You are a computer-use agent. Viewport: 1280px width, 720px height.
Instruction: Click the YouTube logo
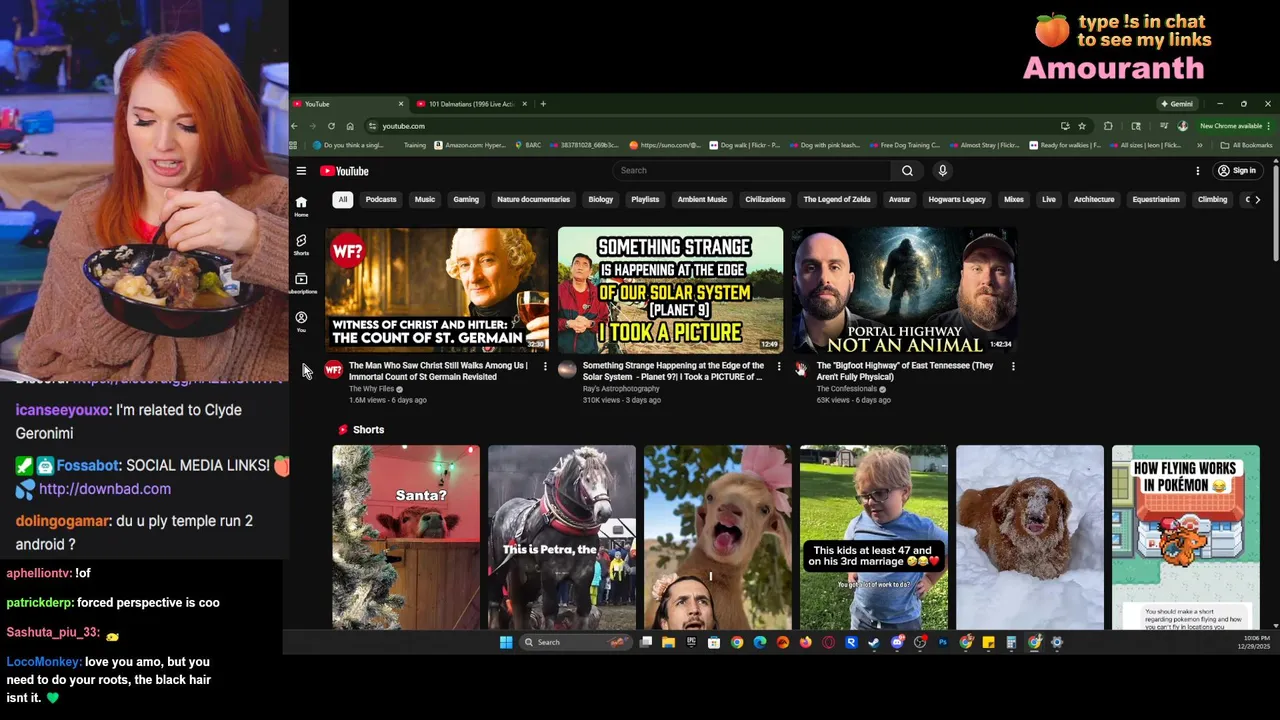(344, 171)
